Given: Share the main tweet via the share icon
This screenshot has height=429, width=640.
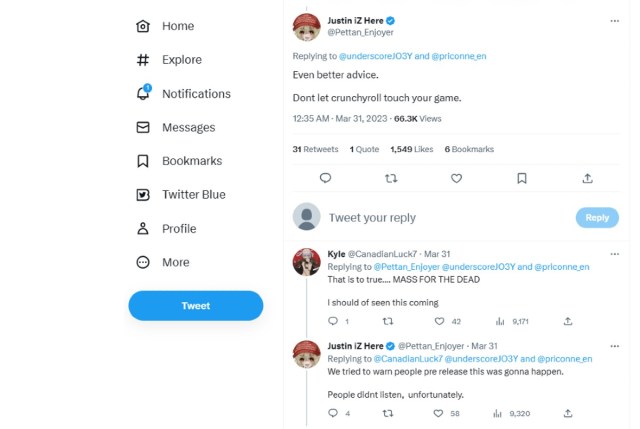Looking at the screenshot, I should pyautogui.click(x=587, y=178).
